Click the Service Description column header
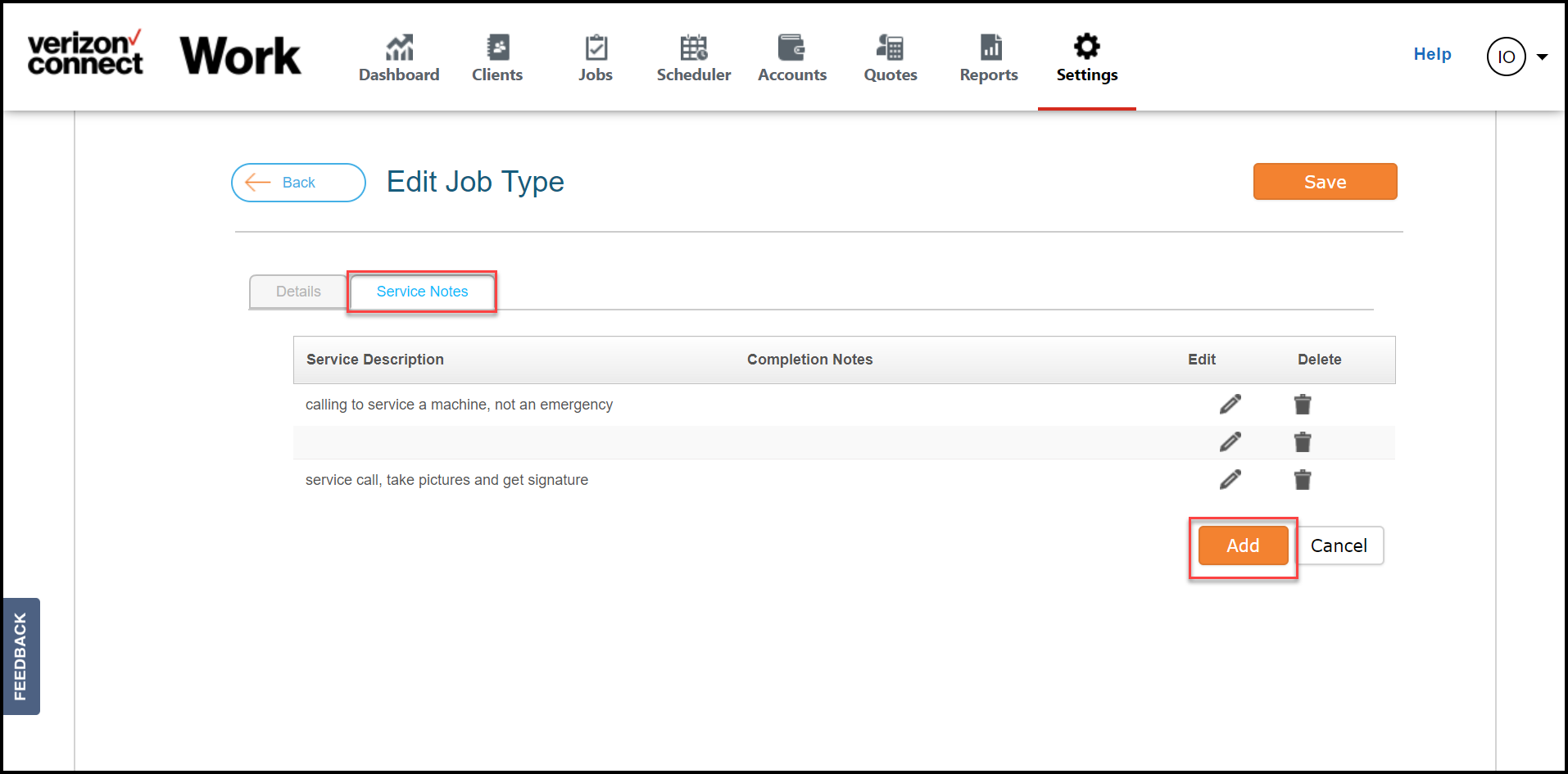Screen dimensions: 1568x774 [375, 360]
